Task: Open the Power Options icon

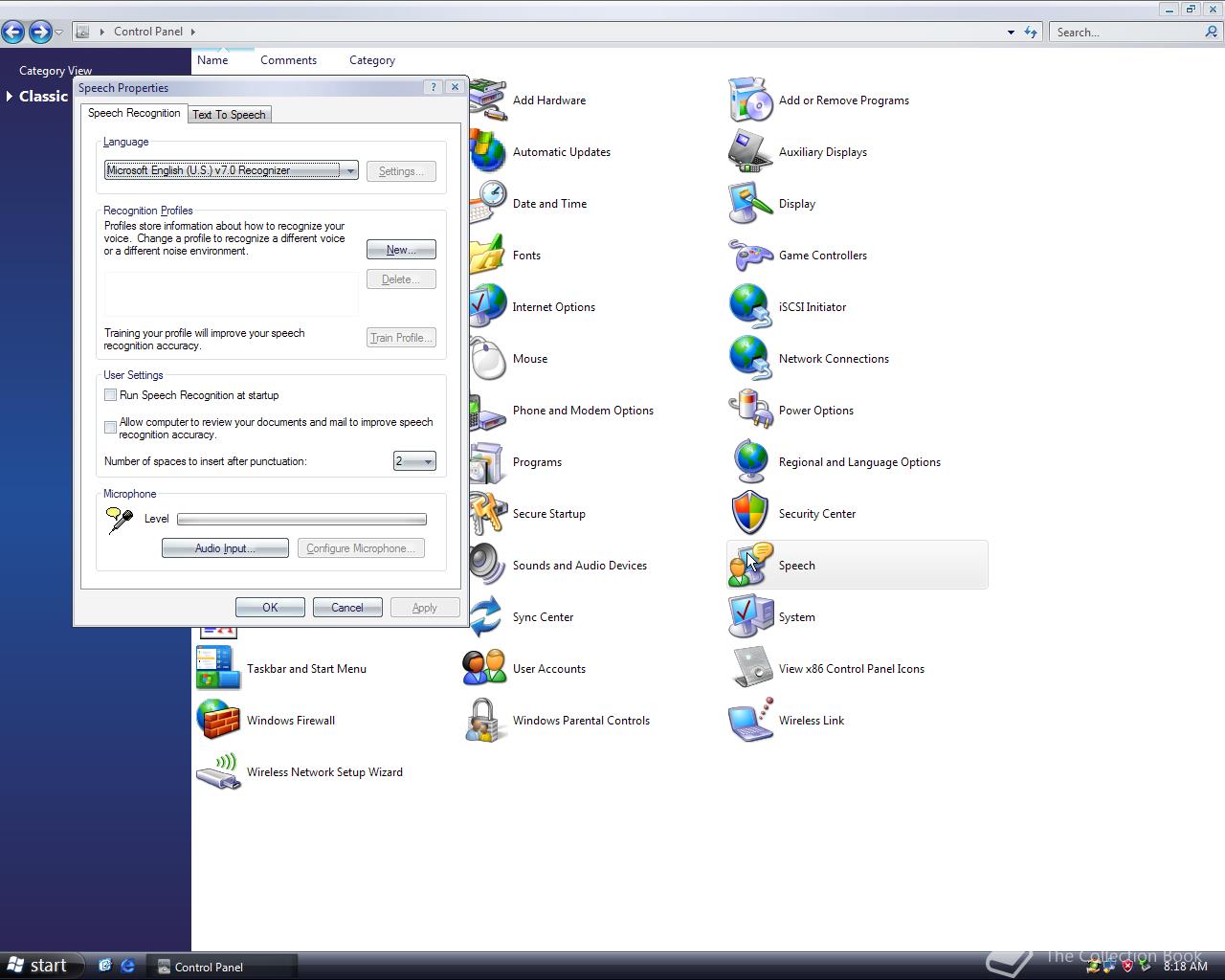Action: pyautogui.click(x=750, y=411)
